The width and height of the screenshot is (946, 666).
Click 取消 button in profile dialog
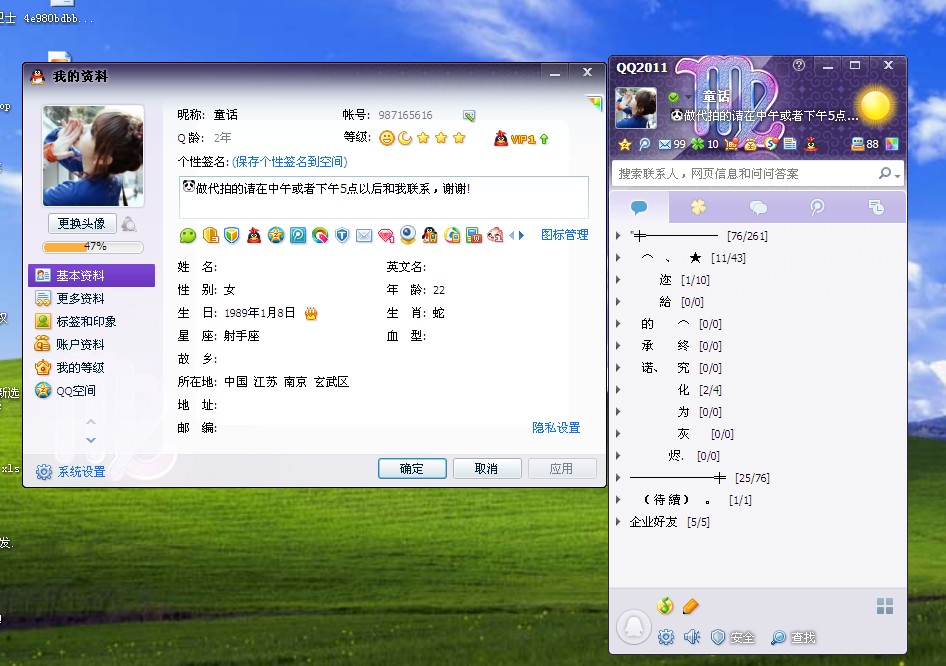tap(487, 469)
